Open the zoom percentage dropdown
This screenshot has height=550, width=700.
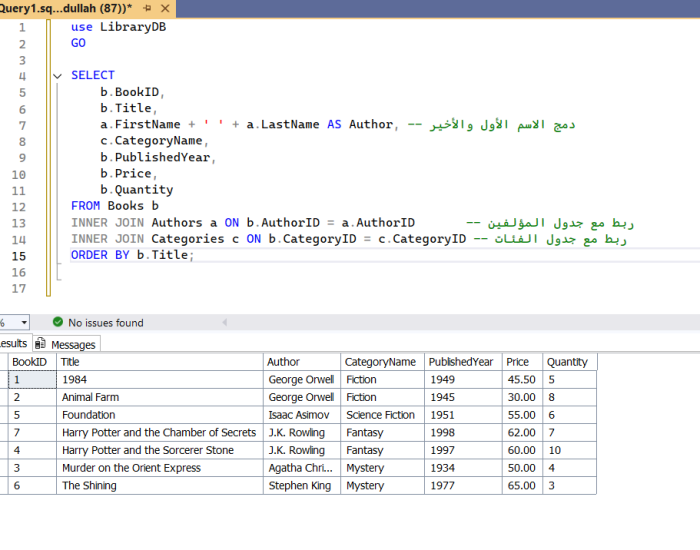(x=24, y=322)
